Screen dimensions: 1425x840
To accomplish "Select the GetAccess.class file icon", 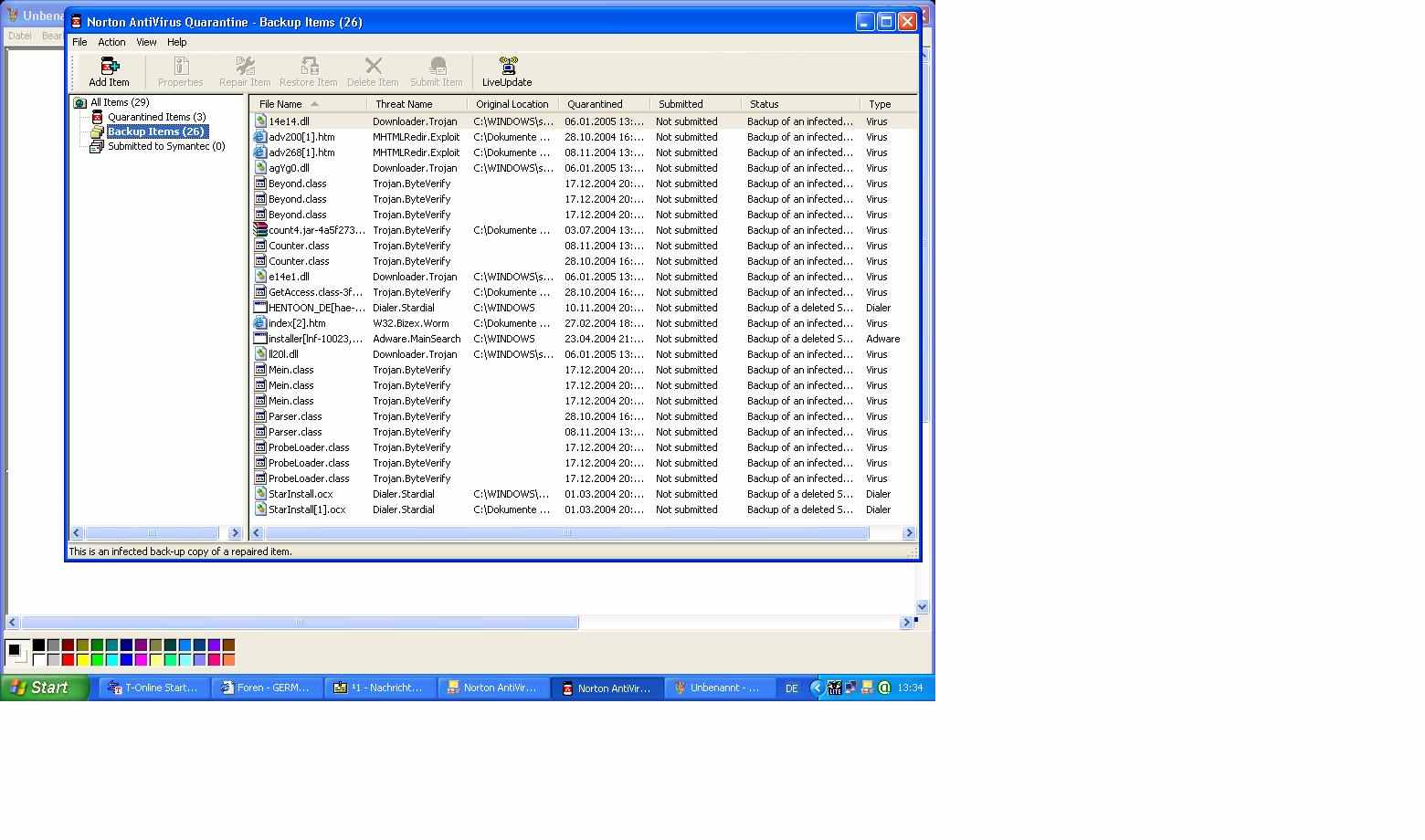I will [260, 291].
